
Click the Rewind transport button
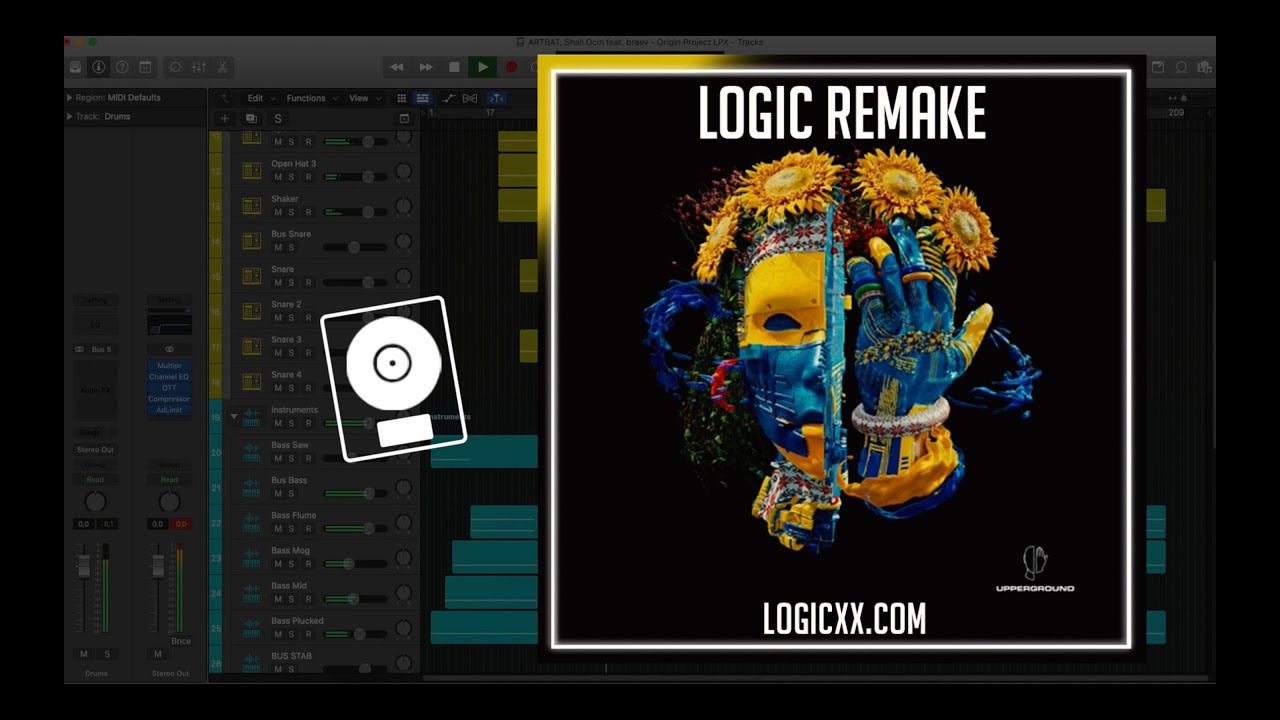397,67
